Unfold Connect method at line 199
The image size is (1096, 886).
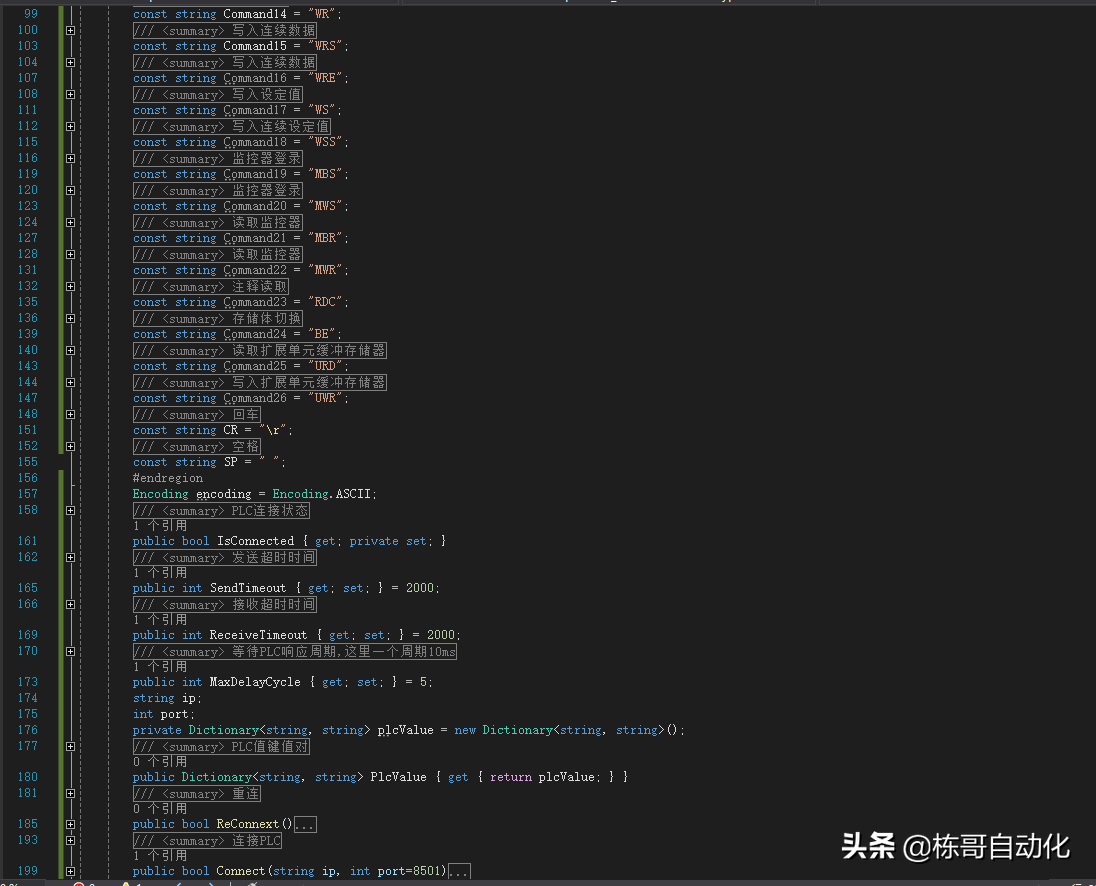70,872
